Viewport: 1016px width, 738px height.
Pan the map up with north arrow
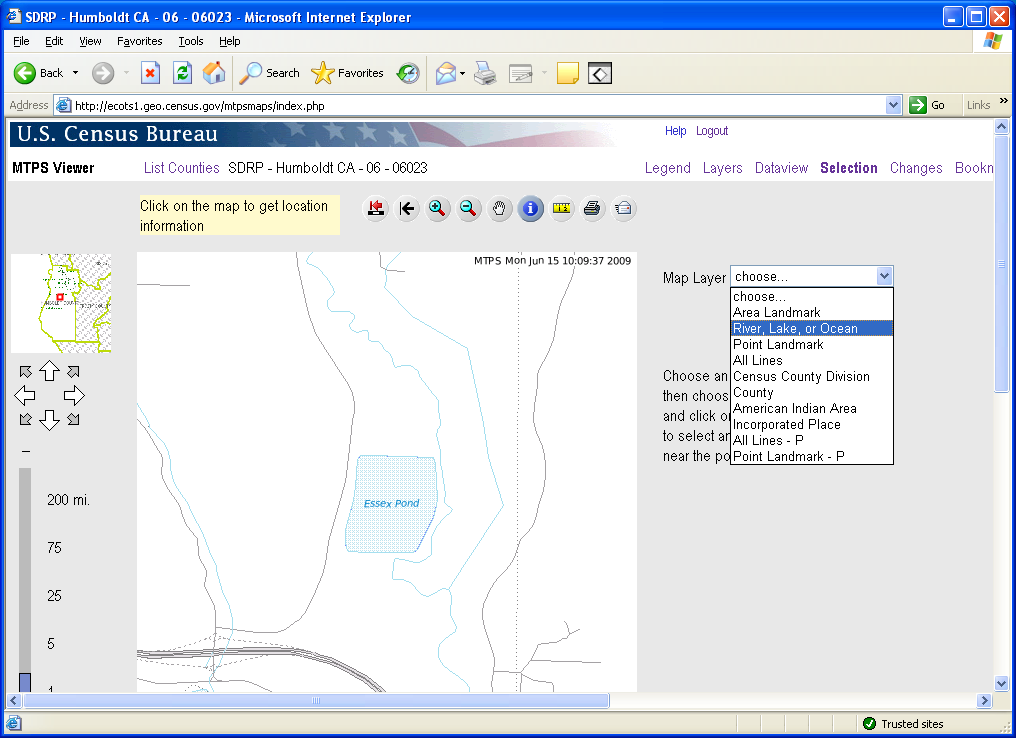click(49, 372)
